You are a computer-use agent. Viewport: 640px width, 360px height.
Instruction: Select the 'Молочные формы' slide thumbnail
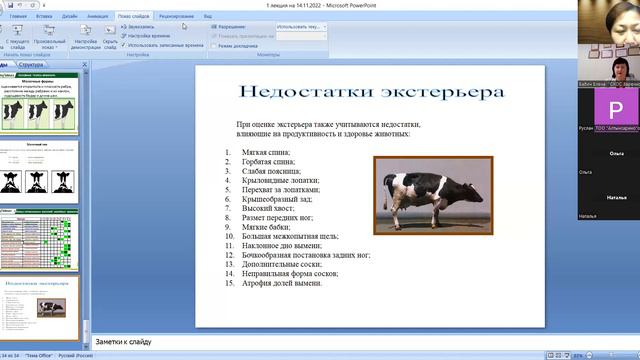(38, 104)
